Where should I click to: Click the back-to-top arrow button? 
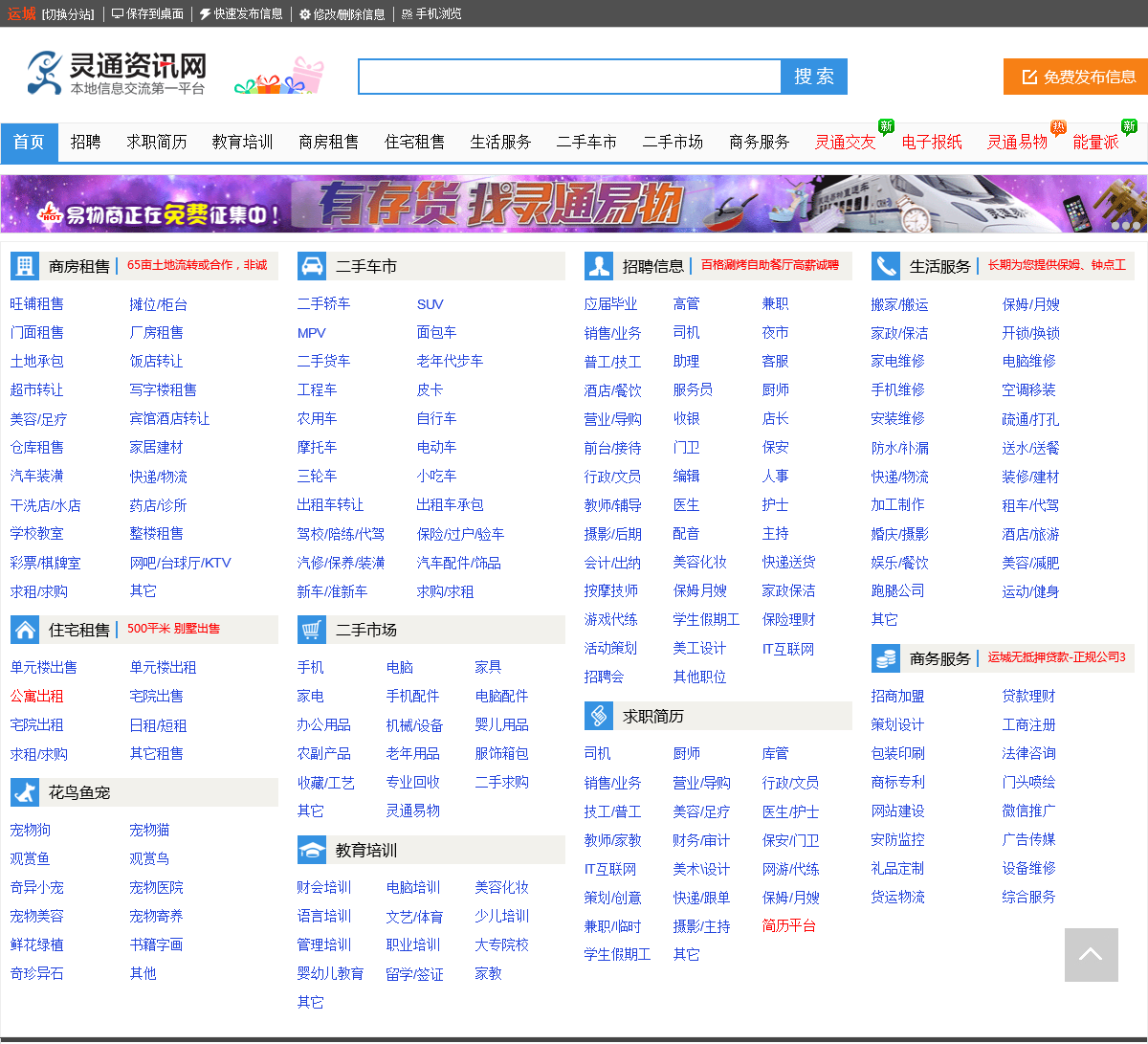coord(1092,955)
